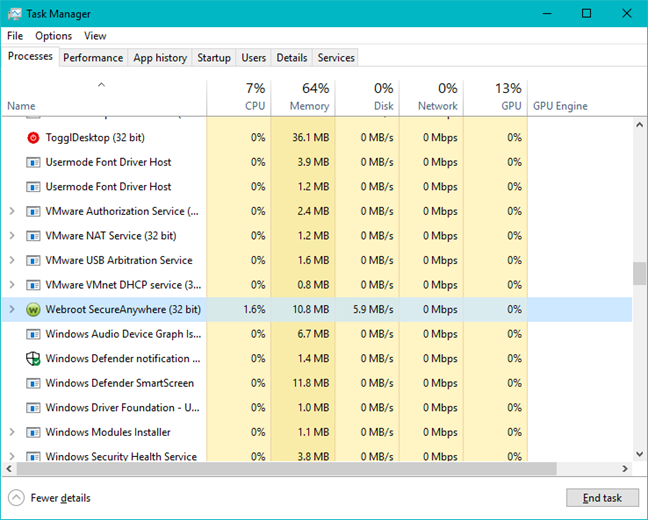The width and height of the screenshot is (648, 520).
Task: Click horizontal scrollbar left arrow
Action: [x=9, y=469]
